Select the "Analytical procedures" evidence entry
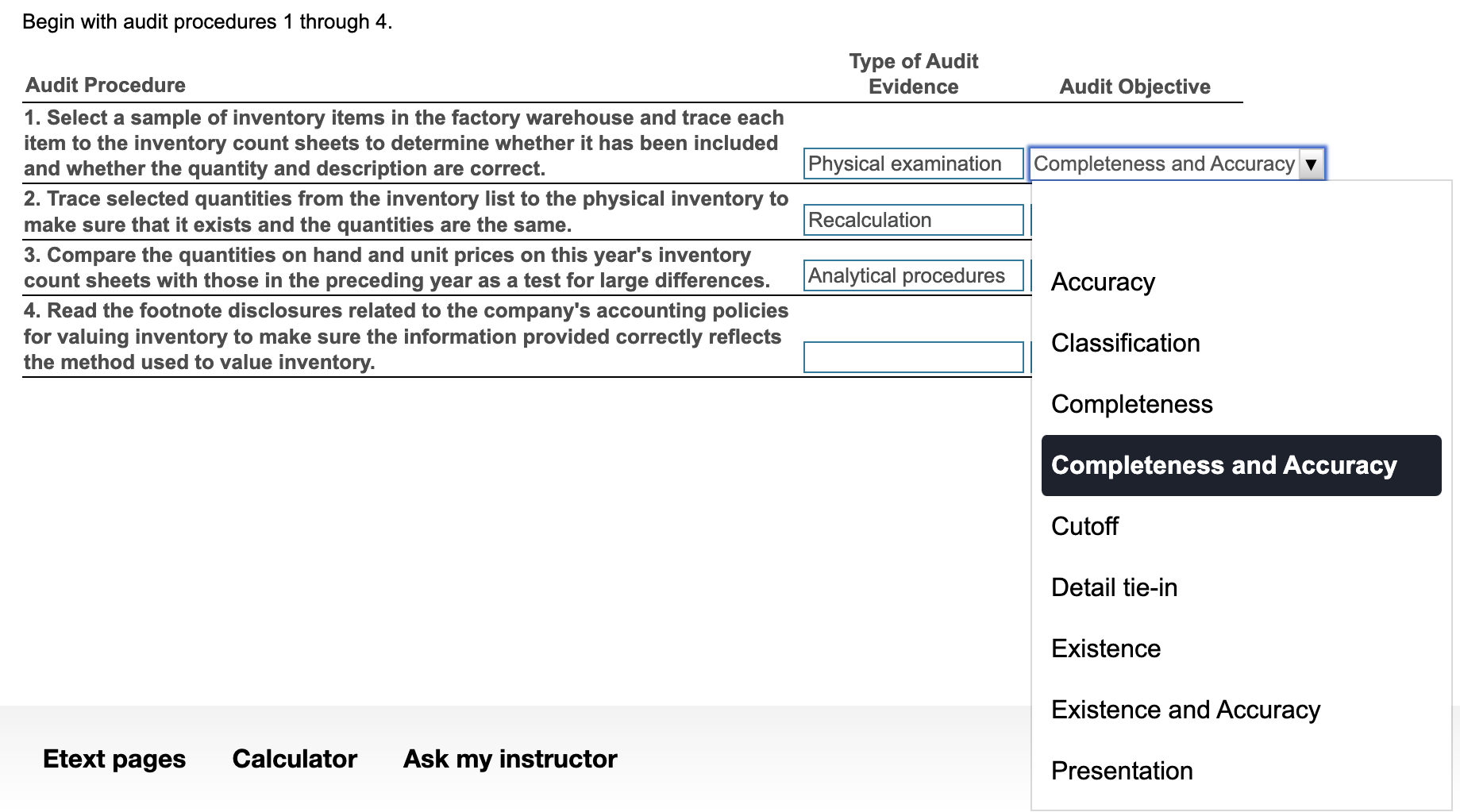This screenshot has width=1460, height=812. [x=913, y=275]
